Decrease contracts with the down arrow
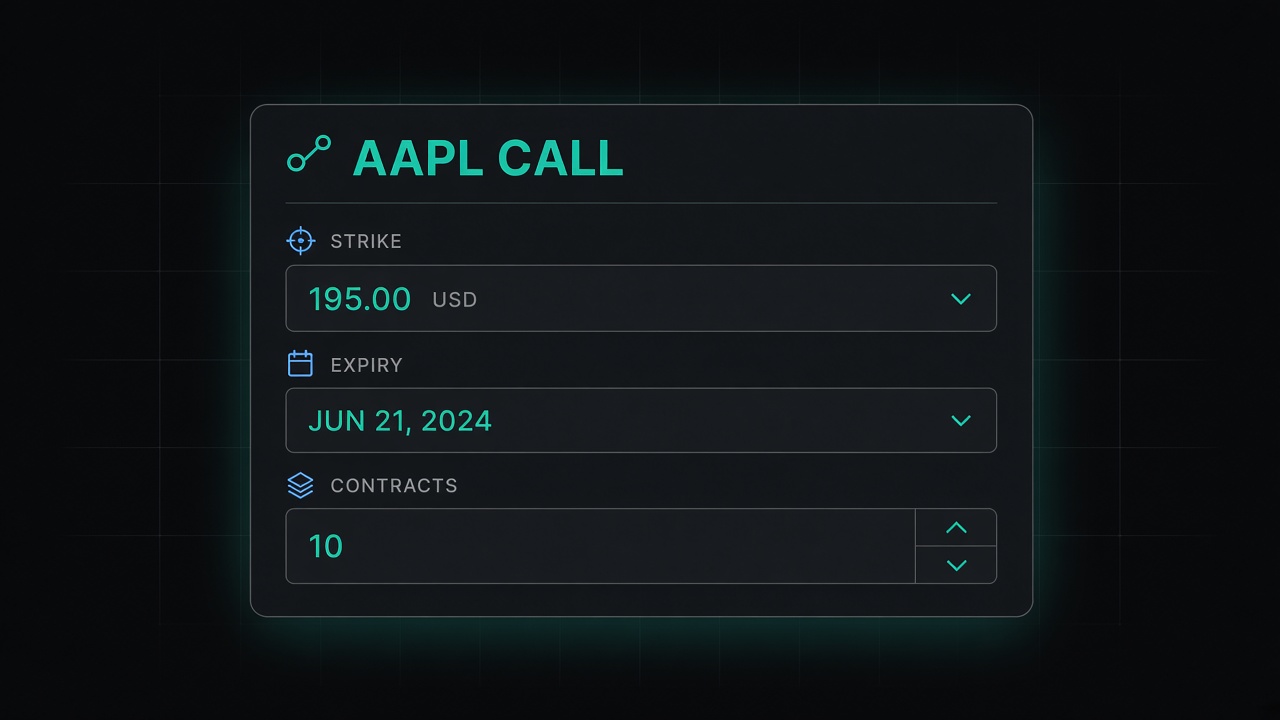This screenshot has width=1280, height=720. pos(956,565)
